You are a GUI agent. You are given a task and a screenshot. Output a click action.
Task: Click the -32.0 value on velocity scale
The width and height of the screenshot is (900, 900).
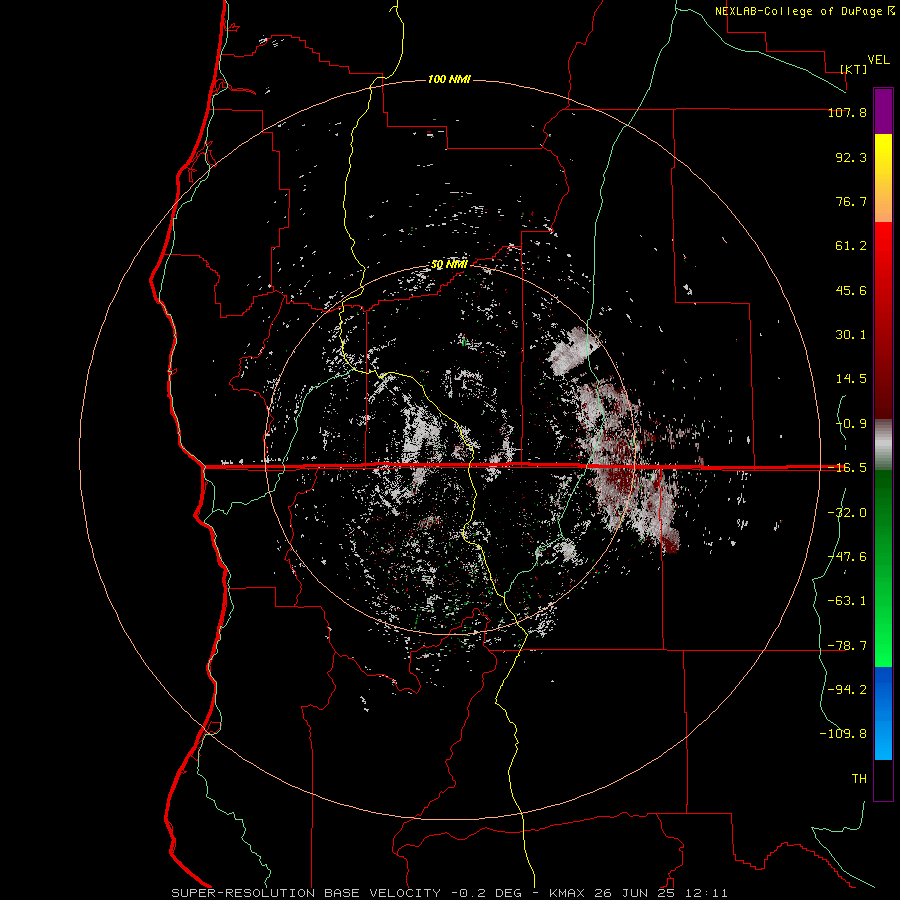click(847, 513)
